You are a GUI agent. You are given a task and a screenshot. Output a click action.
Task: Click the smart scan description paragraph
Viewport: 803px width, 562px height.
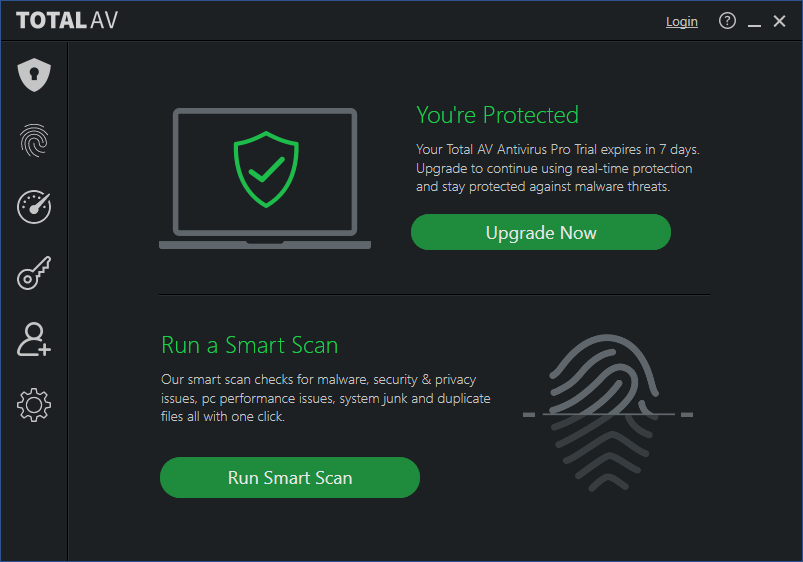coord(325,398)
